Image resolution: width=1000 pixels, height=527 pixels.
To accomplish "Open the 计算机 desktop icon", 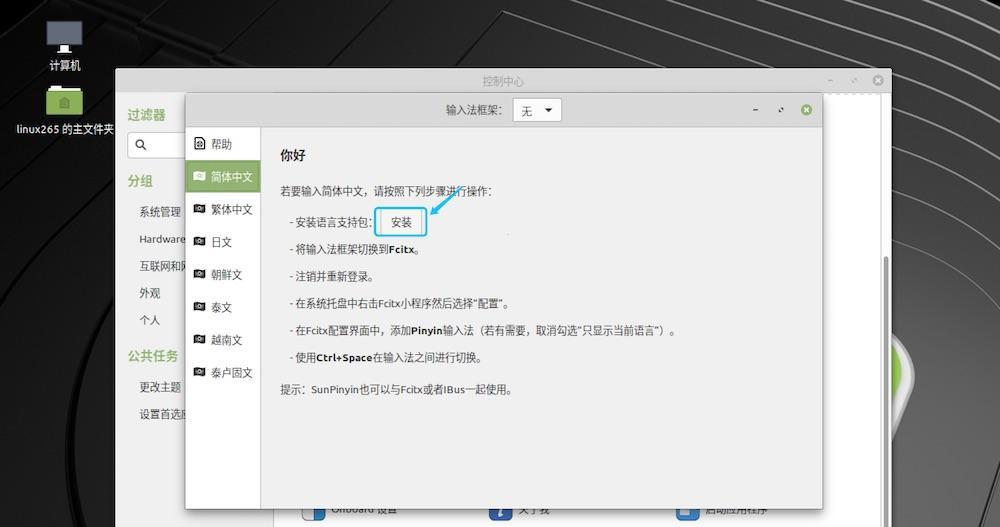I will tap(64, 46).
